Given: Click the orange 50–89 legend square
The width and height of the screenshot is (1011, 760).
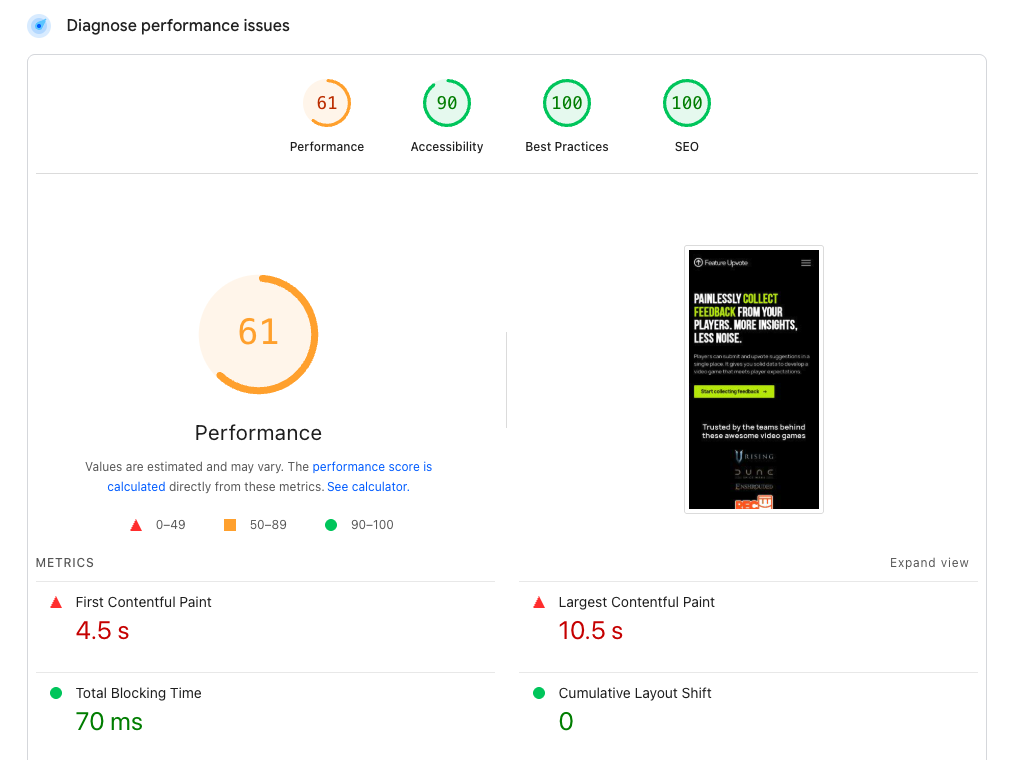Looking at the screenshot, I should point(228,524).
